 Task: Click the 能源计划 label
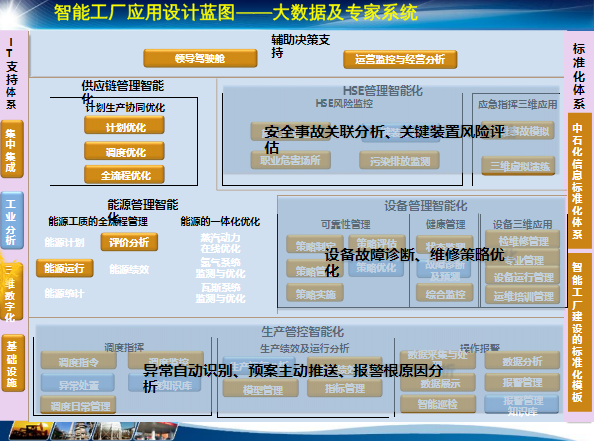[64, 242]
